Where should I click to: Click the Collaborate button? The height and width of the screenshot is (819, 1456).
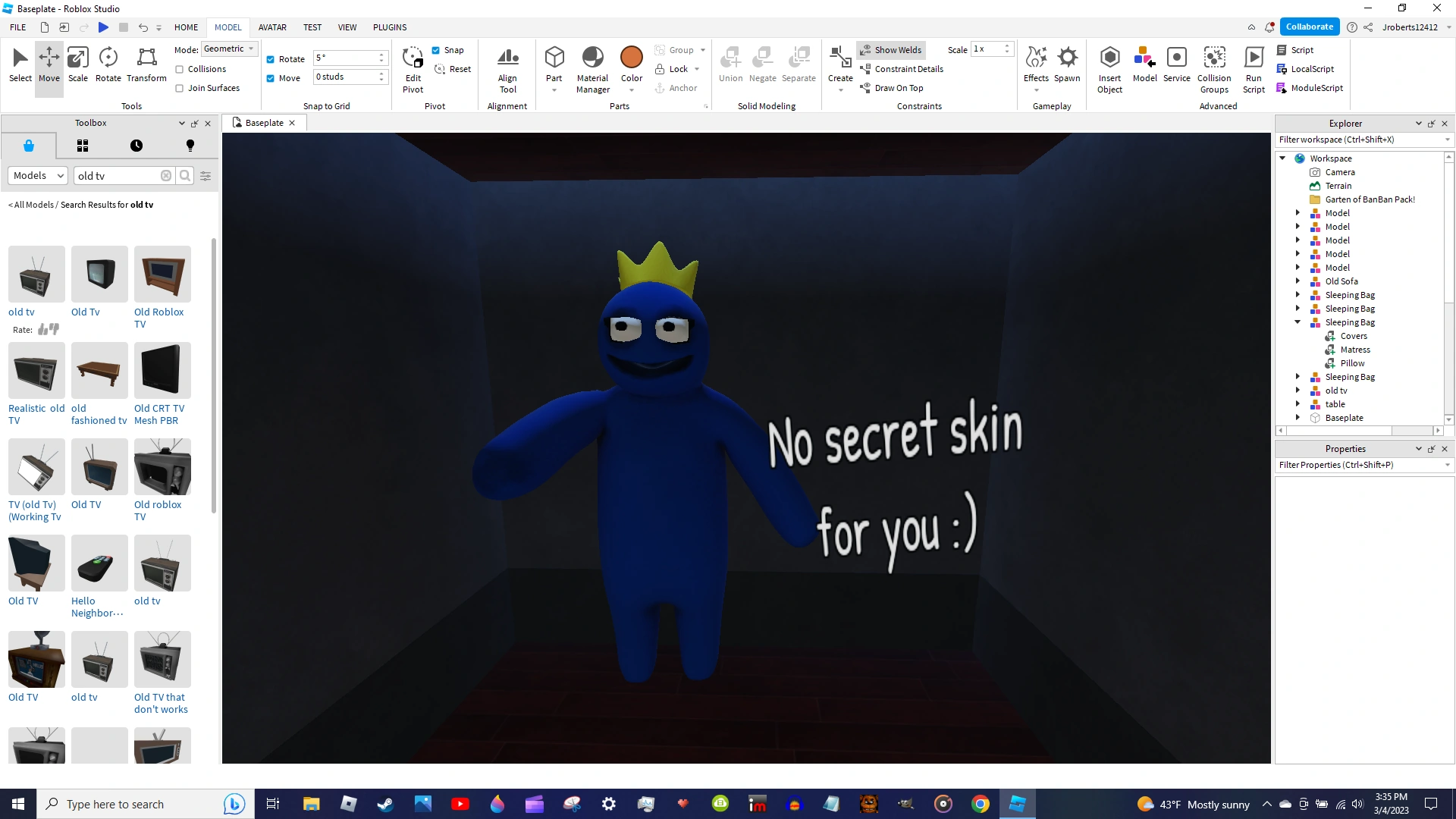click(x=1309, y=27)
